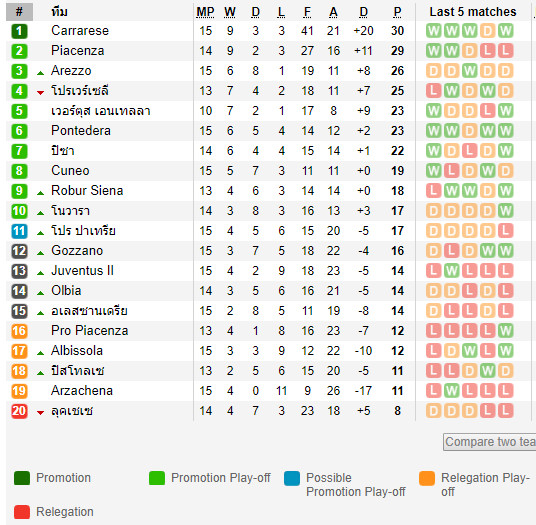Click the dark gray rank 13 badge

point(19,271)
